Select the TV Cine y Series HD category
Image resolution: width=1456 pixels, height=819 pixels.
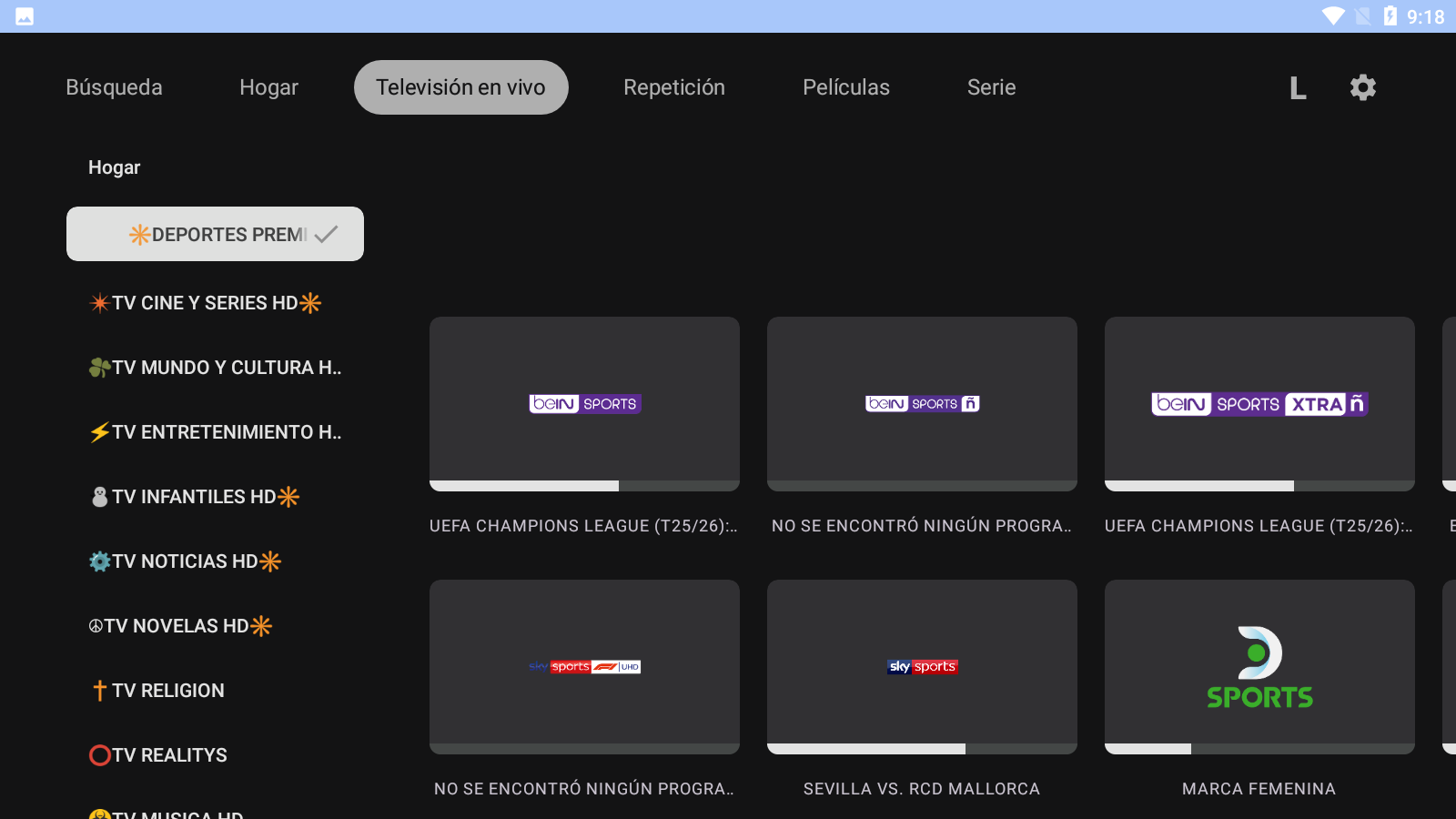click(206, 303)
